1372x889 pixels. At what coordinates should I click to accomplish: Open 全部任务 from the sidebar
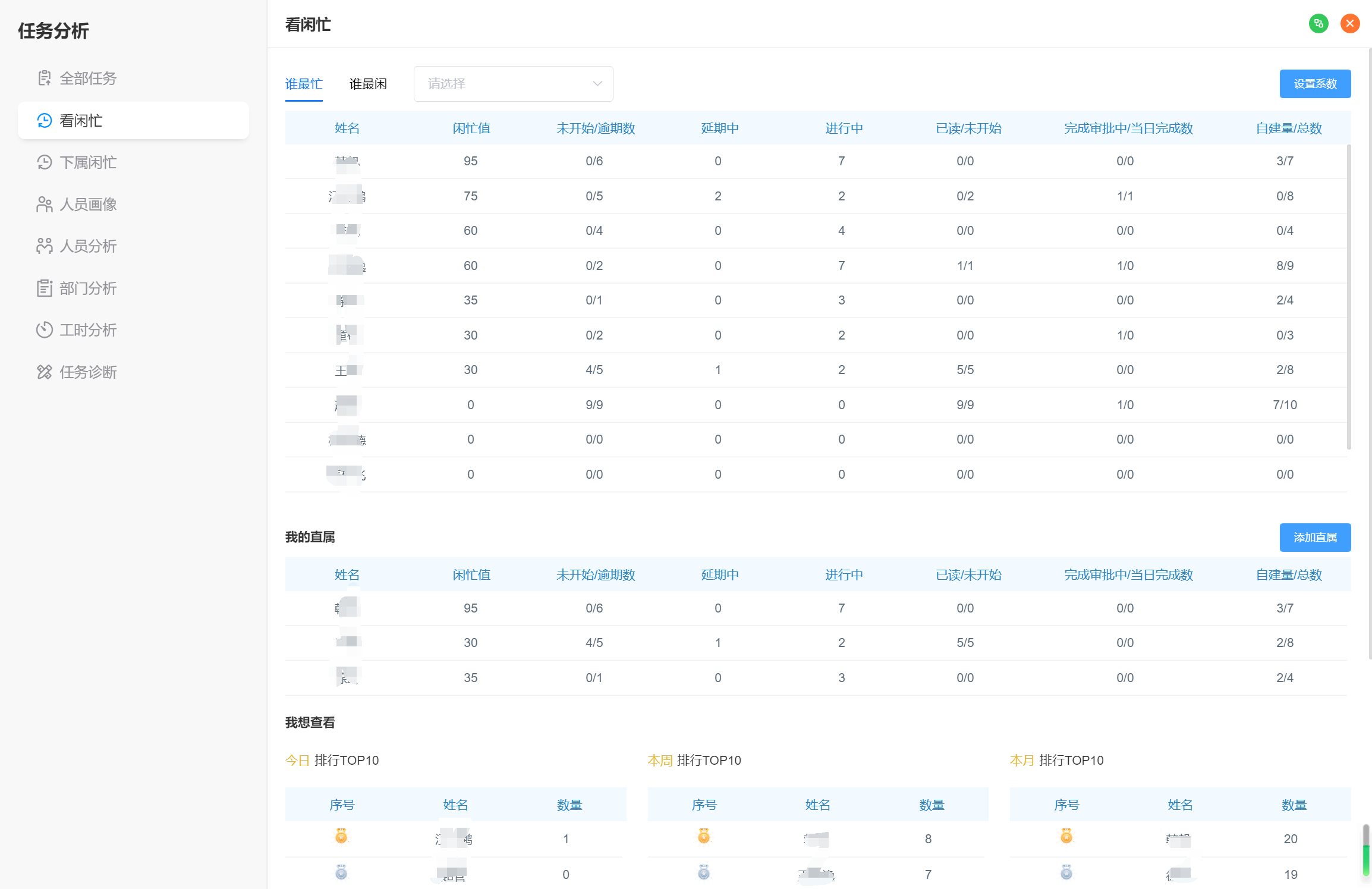coord(88,78)
